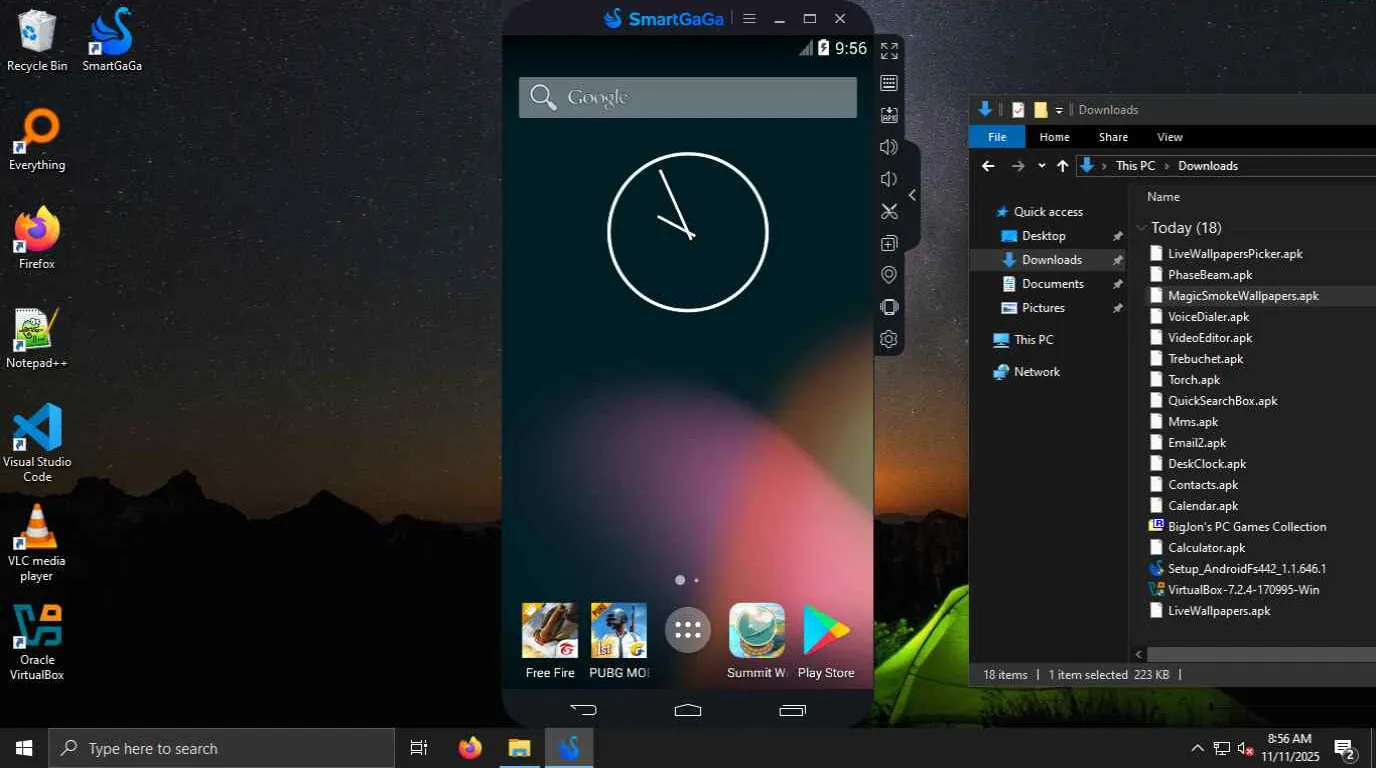
Task: Select the VirtualBox-7.2.4-170995-Win installer
Action: (1243, 590)
